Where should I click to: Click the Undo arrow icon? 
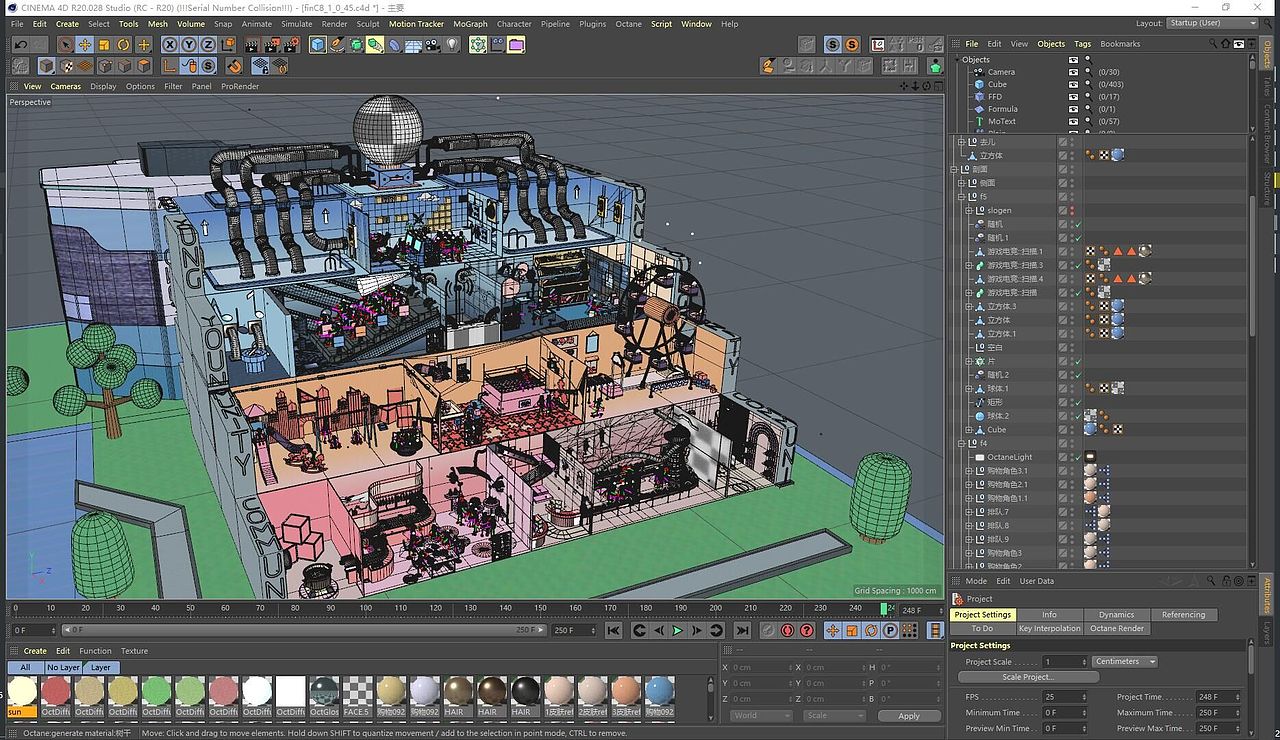pyautogui.click(x=20, y=45)
